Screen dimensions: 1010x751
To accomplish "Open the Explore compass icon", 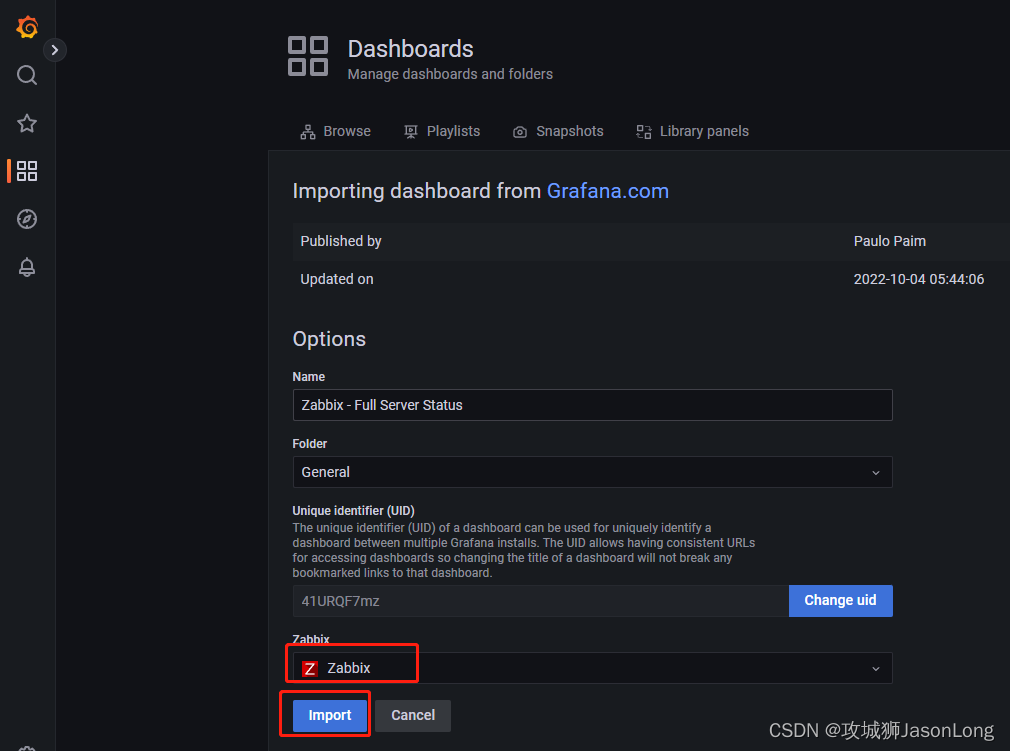I will click(27, 219).
